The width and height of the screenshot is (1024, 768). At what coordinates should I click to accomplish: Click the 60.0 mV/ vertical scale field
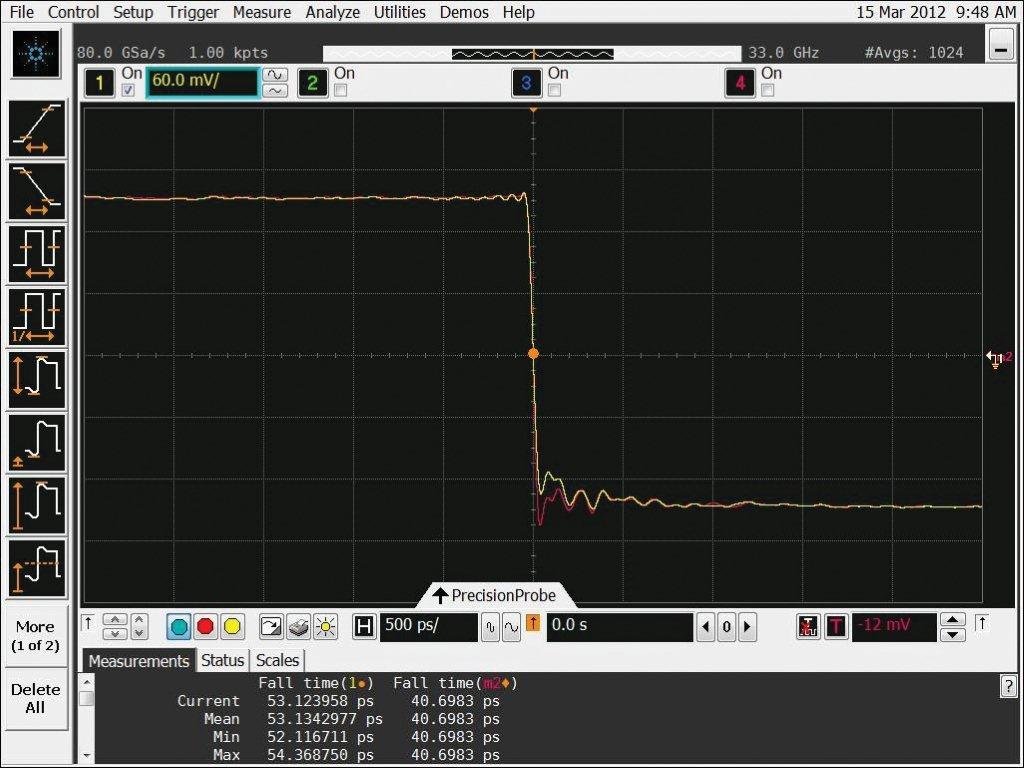pyautogui.click(x=203, y=83)
